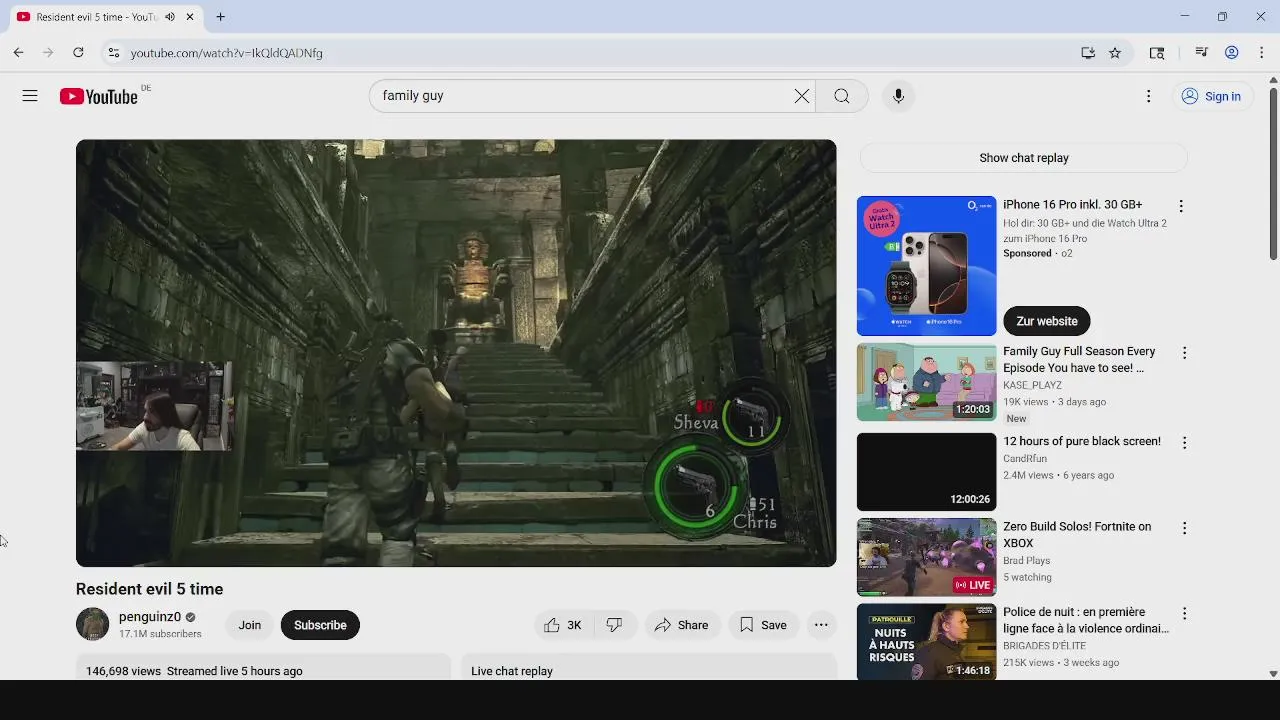This screenshot has height=720, width=1280.
Task: Open the KASE_PLAYZ channel link
Action: pos(1032,385)
